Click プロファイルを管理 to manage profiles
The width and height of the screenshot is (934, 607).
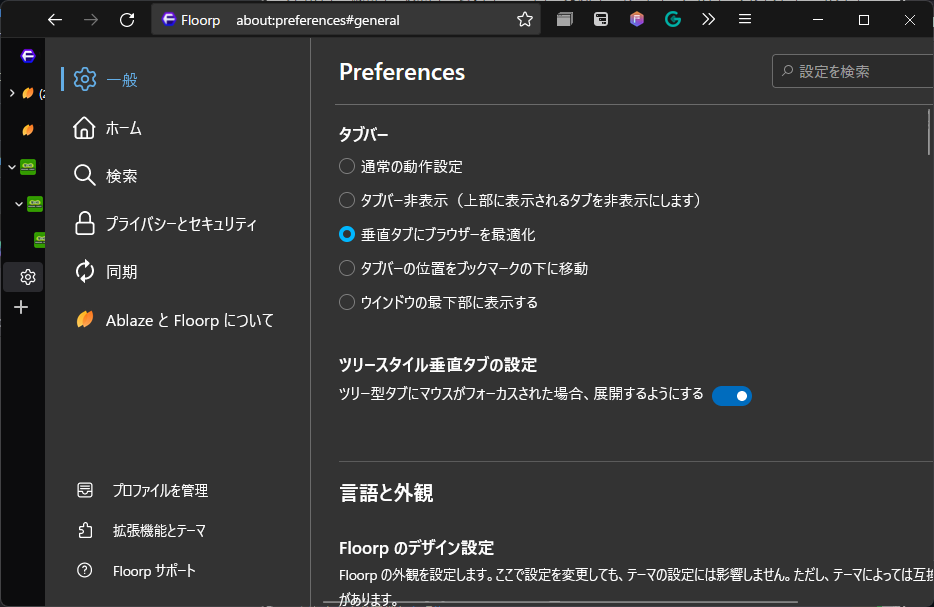point(162,490)
